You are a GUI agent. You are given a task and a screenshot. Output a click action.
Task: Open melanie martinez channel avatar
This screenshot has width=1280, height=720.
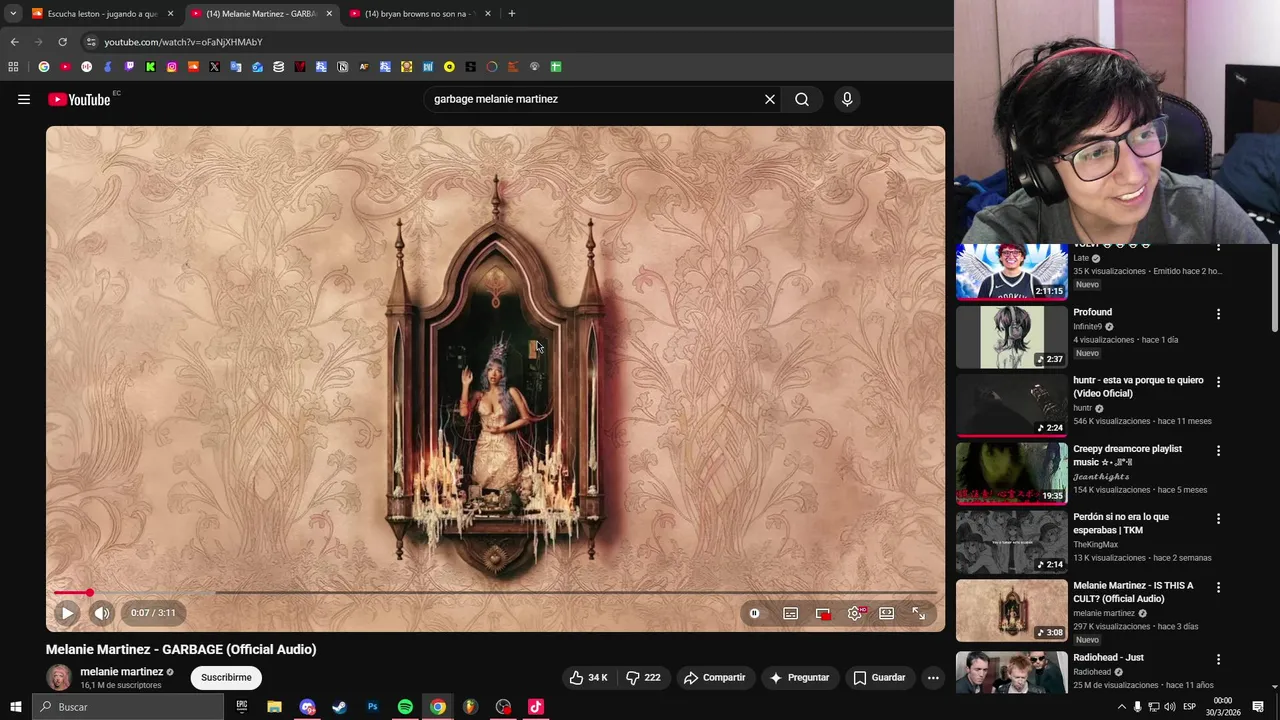click(59, 677)
